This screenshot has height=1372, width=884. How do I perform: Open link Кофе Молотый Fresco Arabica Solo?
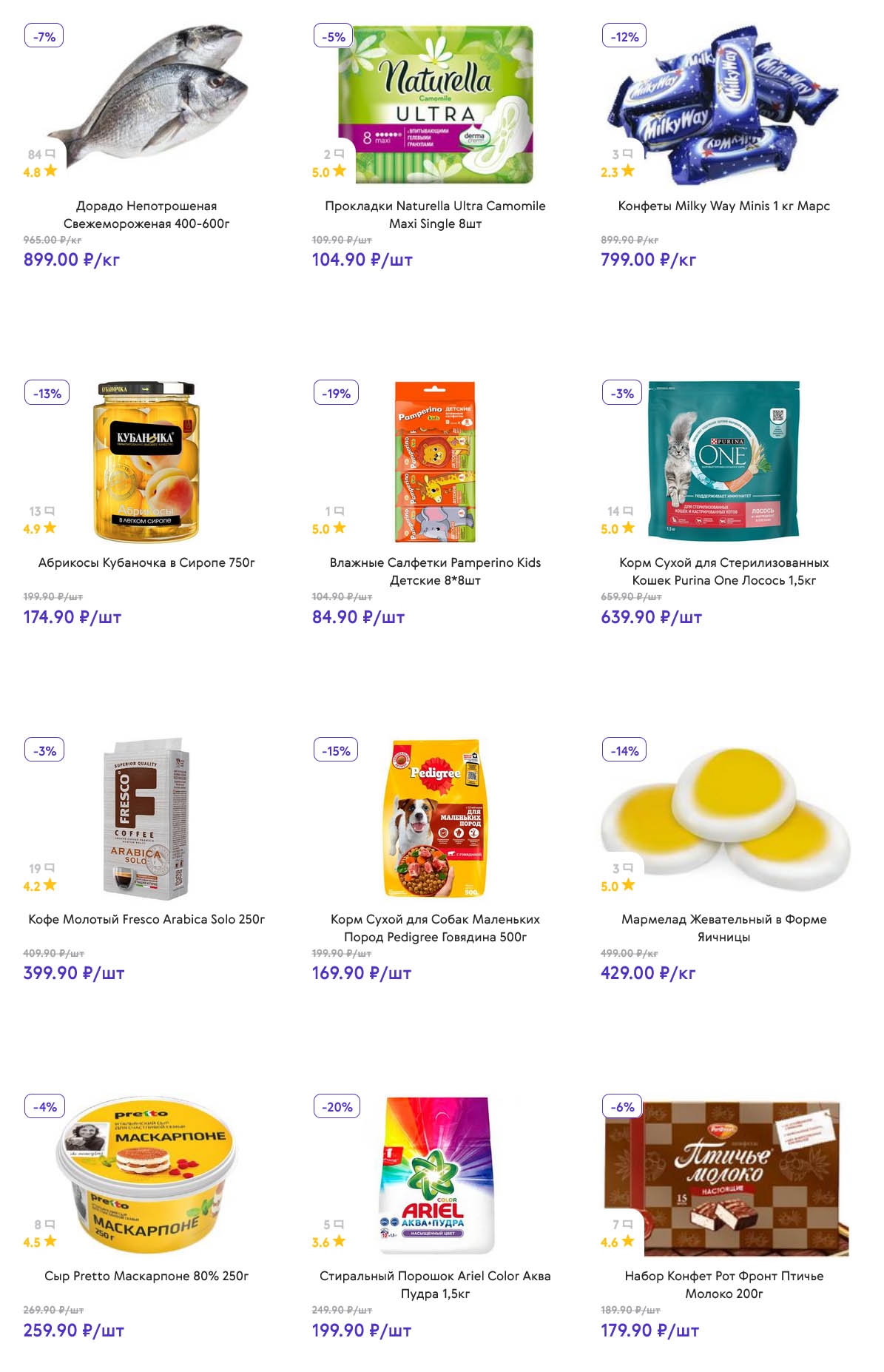(x=146, y=919)
